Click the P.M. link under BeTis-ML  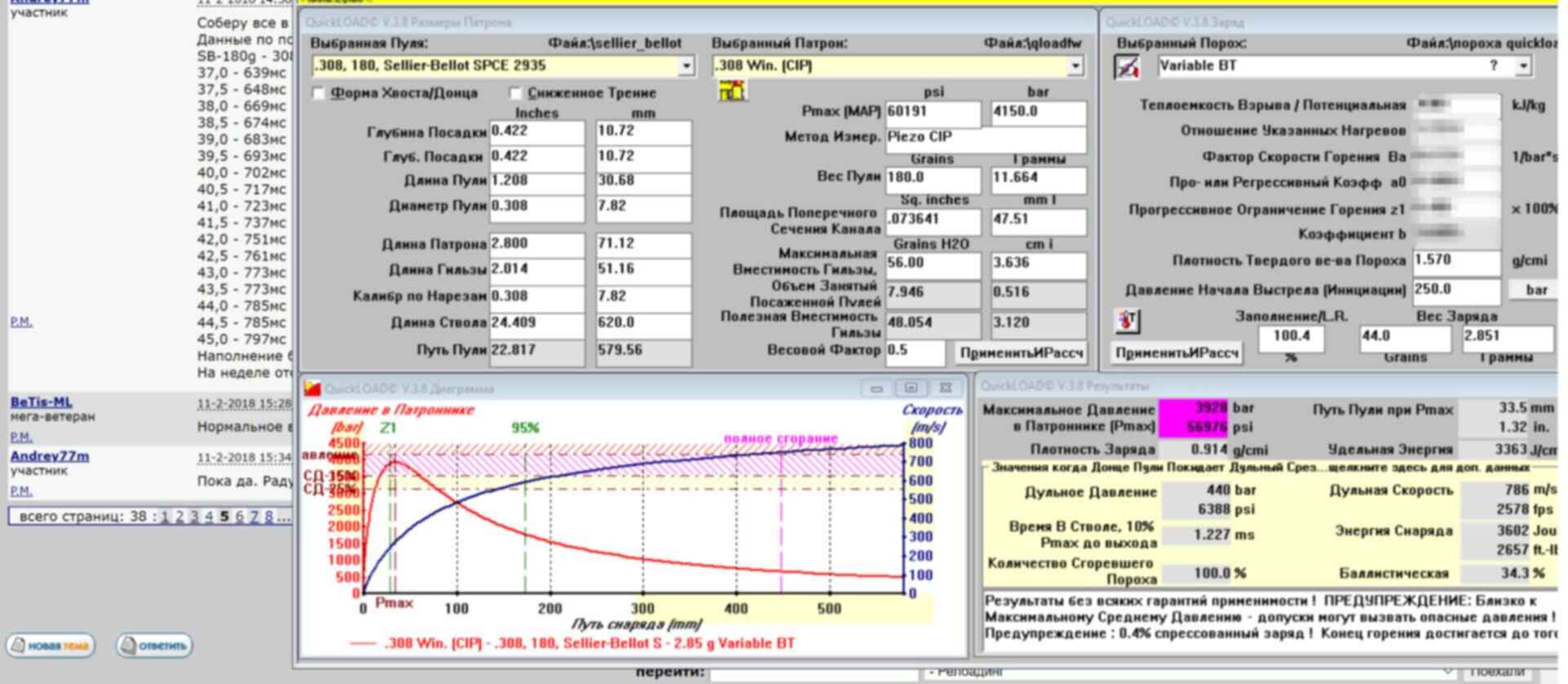click(21, 437)
